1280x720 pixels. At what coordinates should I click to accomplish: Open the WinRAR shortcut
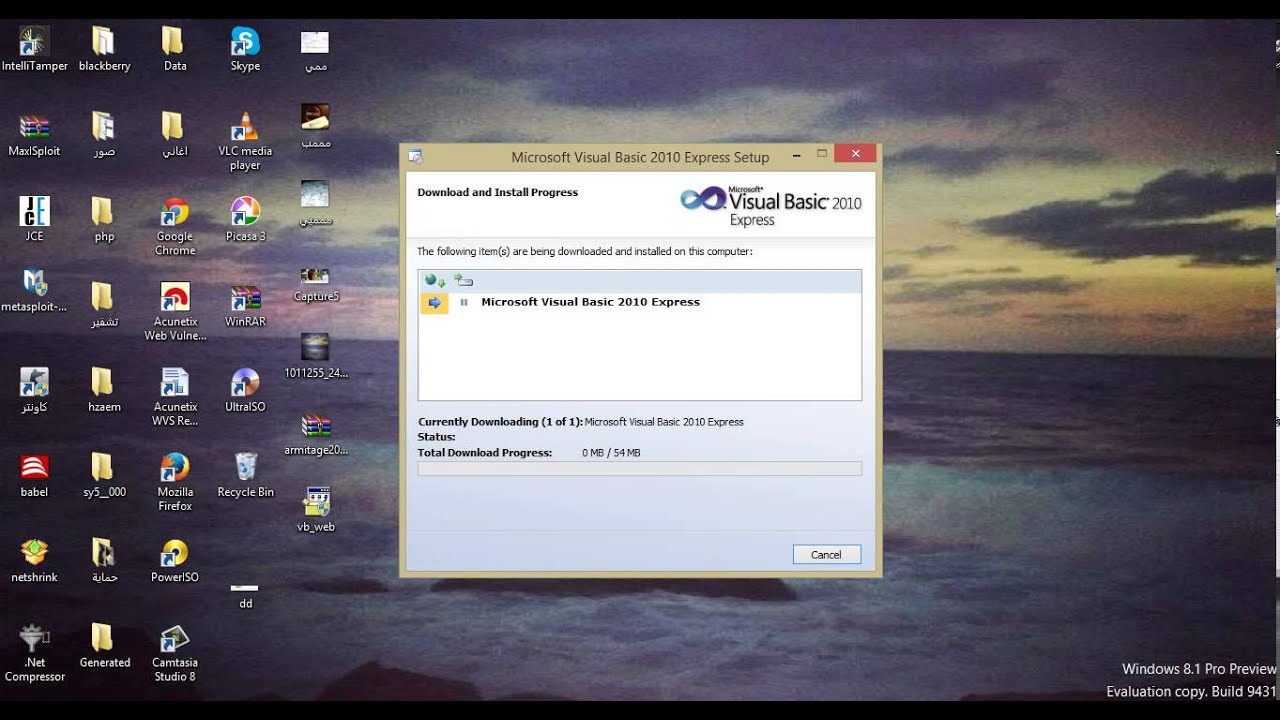[x=245, y=297]
